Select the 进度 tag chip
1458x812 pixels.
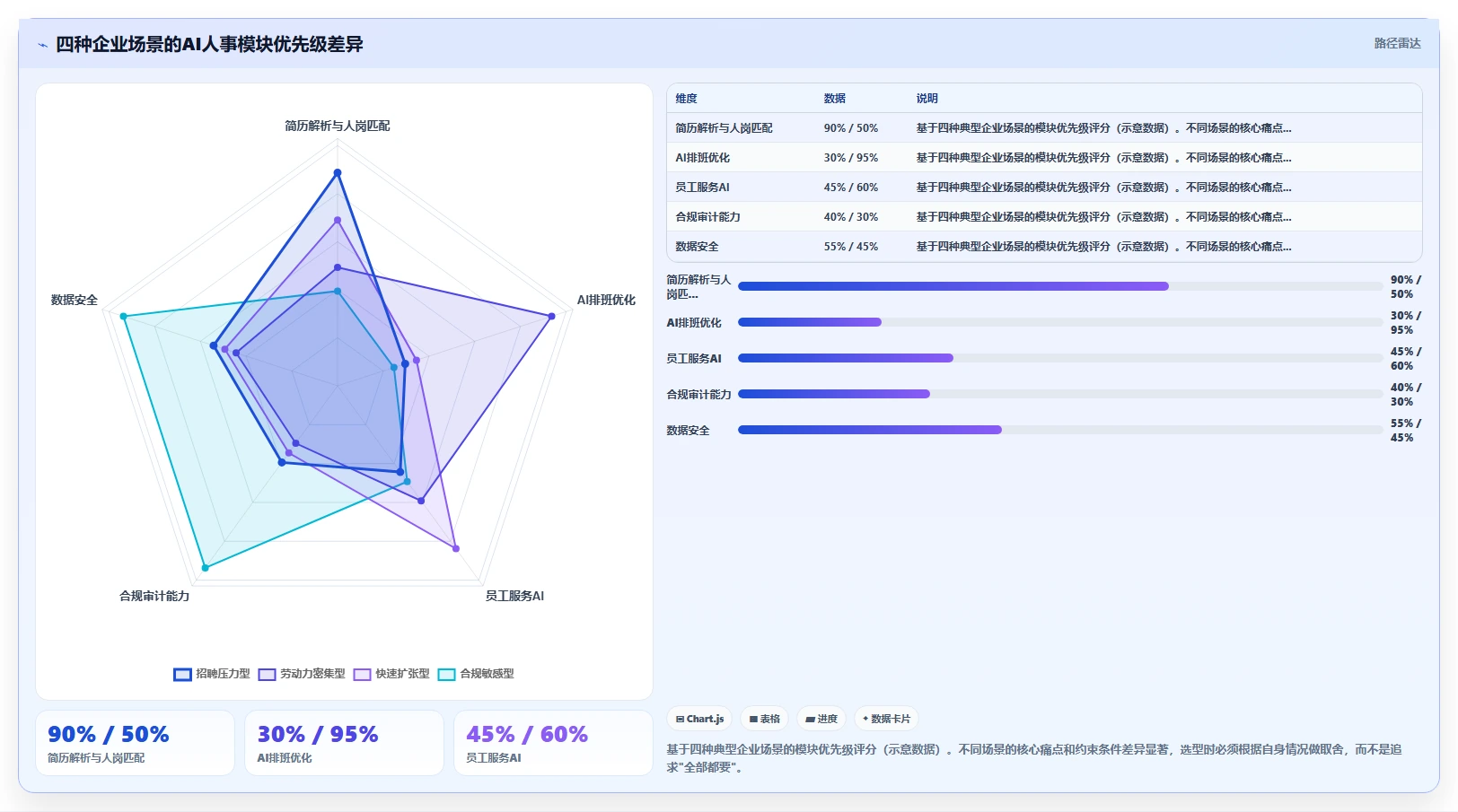(821, 719)
